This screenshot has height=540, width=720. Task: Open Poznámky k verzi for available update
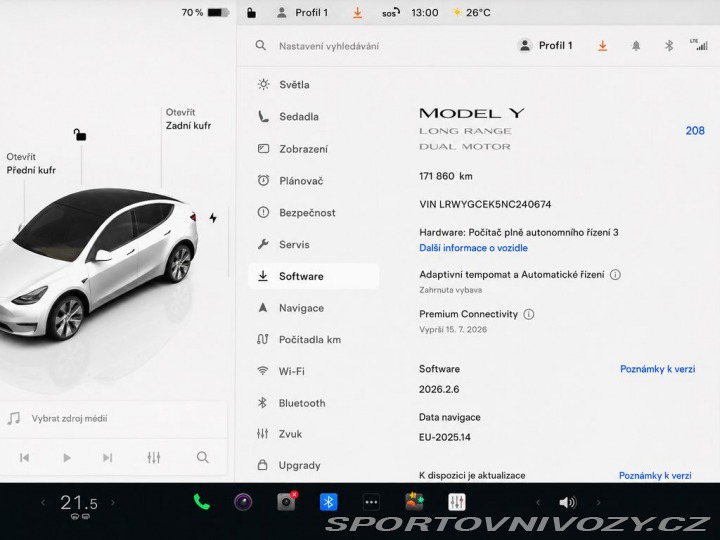click(655, 475)
